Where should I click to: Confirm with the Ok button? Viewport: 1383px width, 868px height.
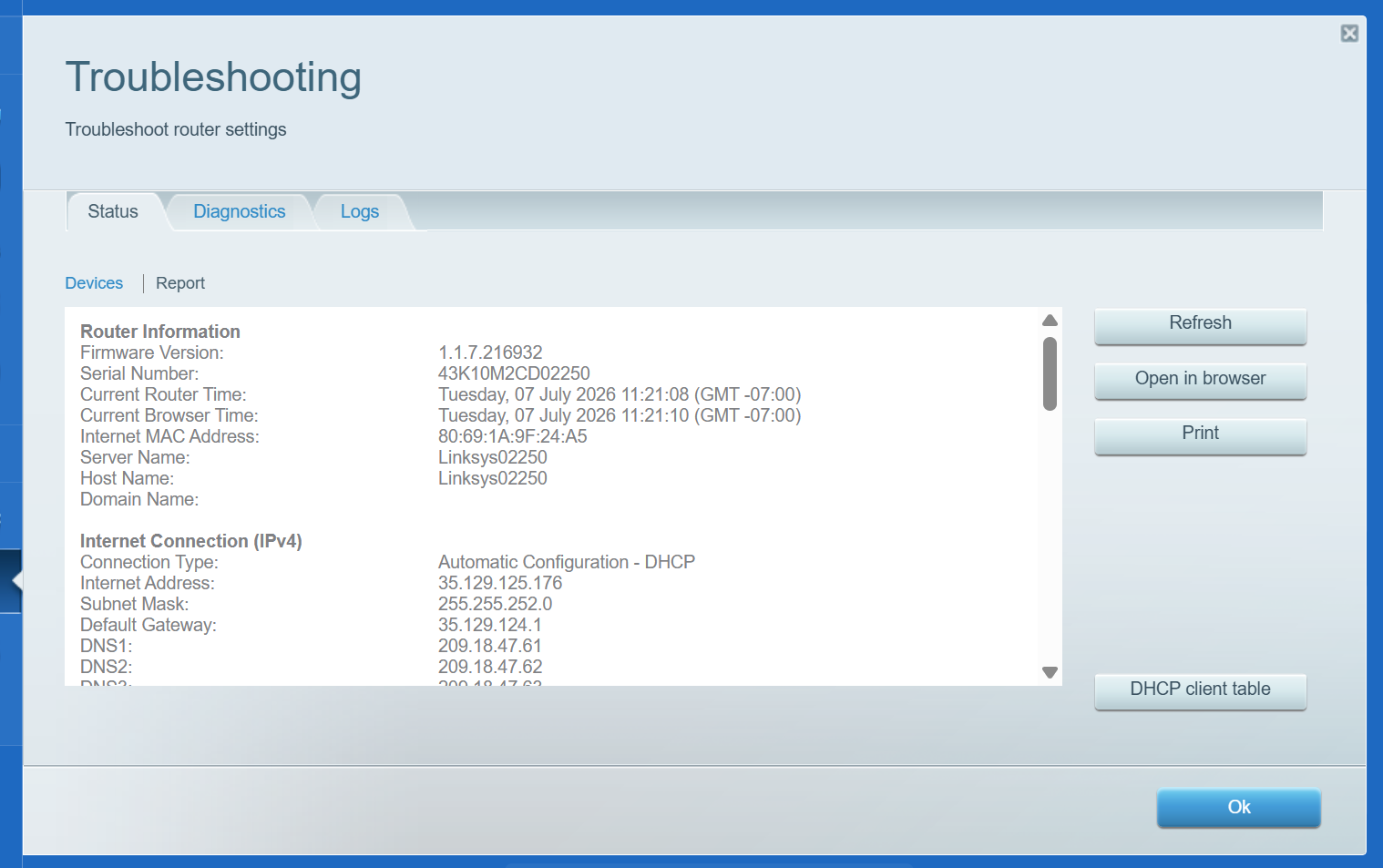[1238, 807]
